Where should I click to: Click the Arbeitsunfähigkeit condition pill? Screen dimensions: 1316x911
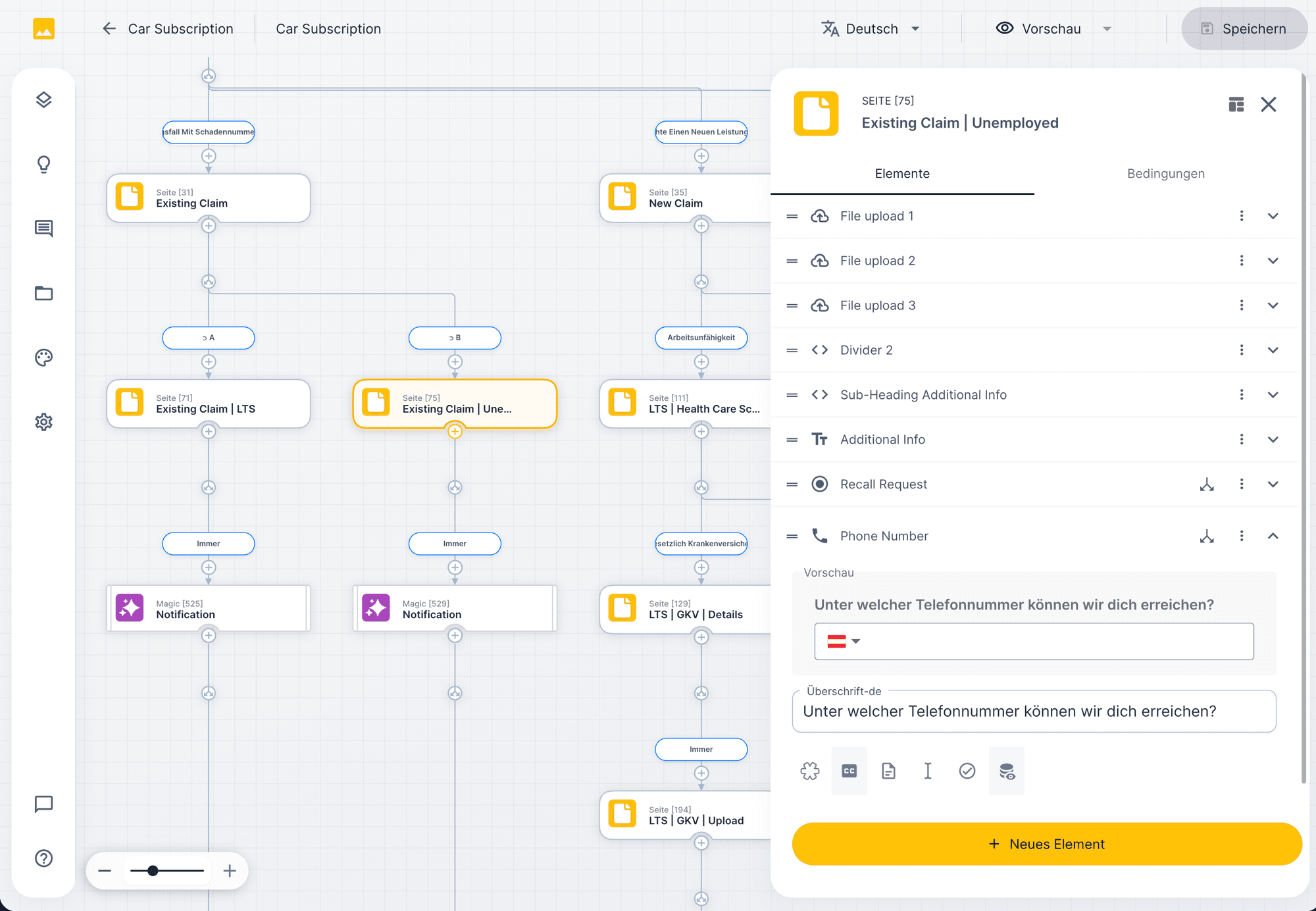(701, 338)
